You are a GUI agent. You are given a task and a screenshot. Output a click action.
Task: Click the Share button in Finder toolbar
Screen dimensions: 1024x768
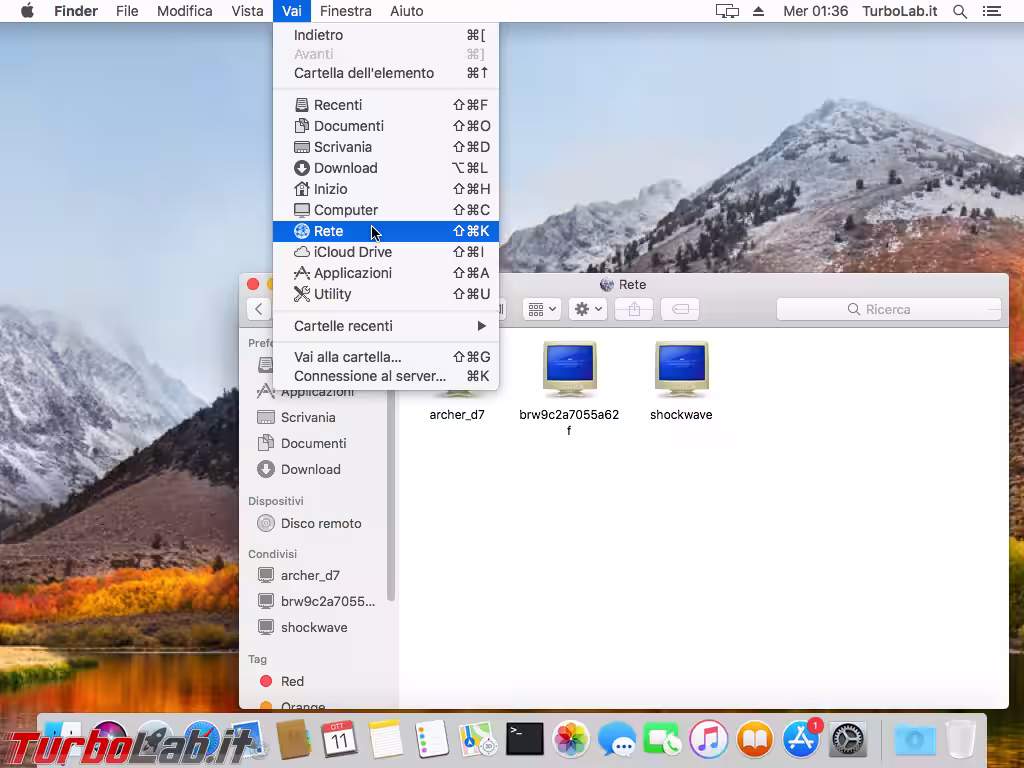(634, 310)
